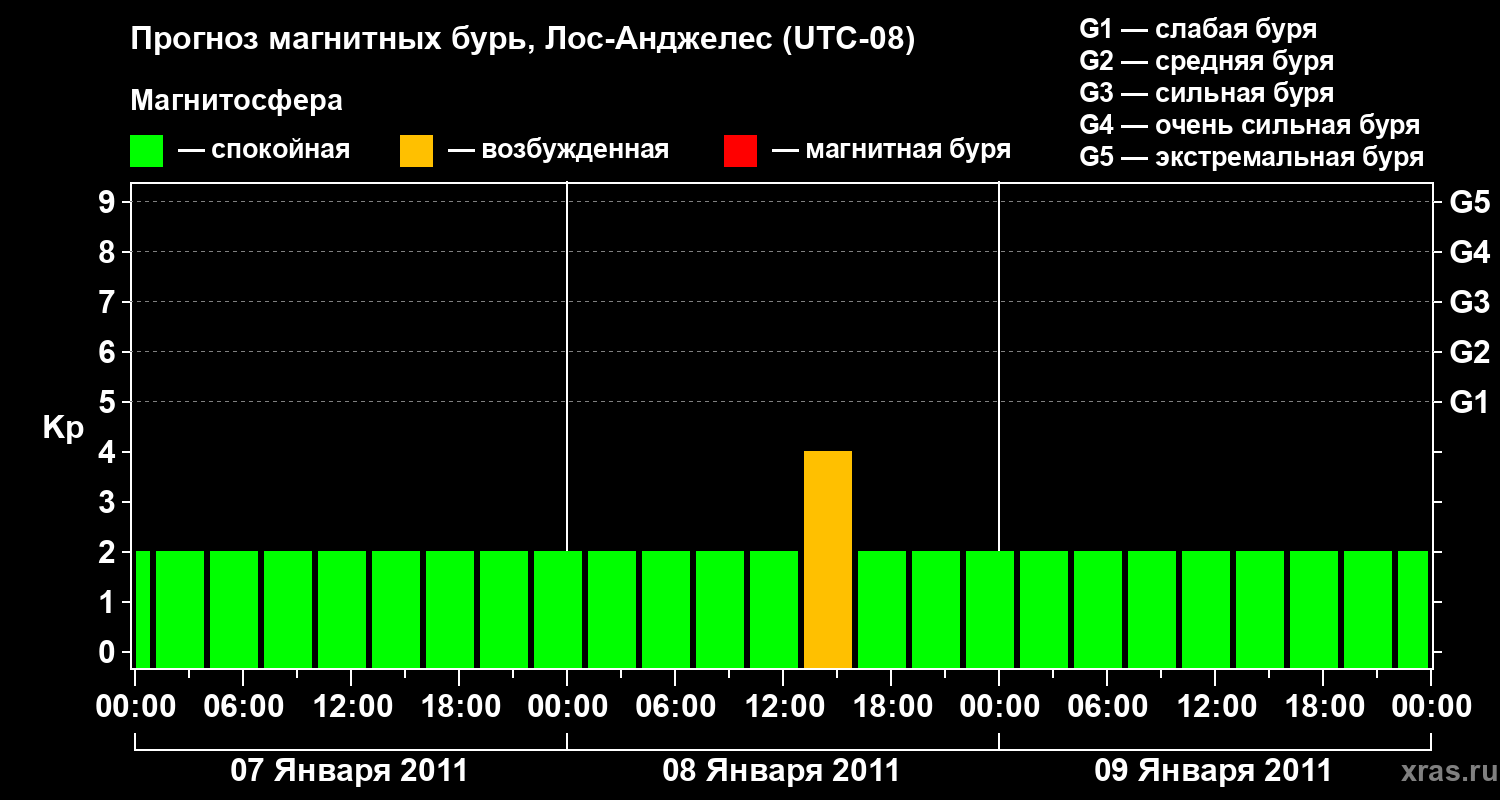This screenshot has height=800, width=1500.
Task: Click the '5' value on Kp axis
Action: coord(109,402)
